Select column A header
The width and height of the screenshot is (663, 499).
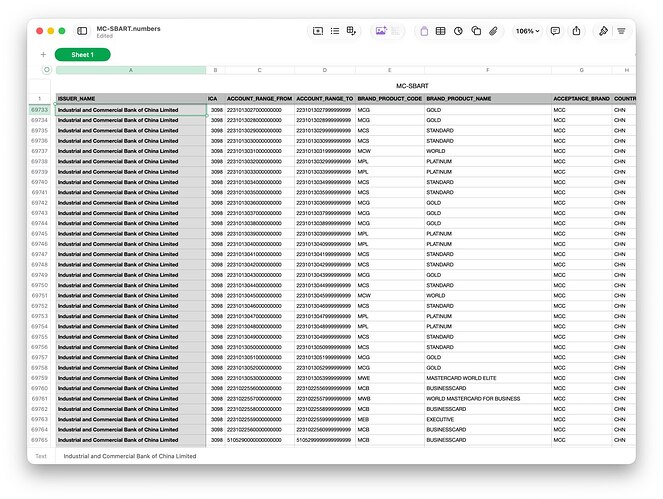[x=131, y=70]
